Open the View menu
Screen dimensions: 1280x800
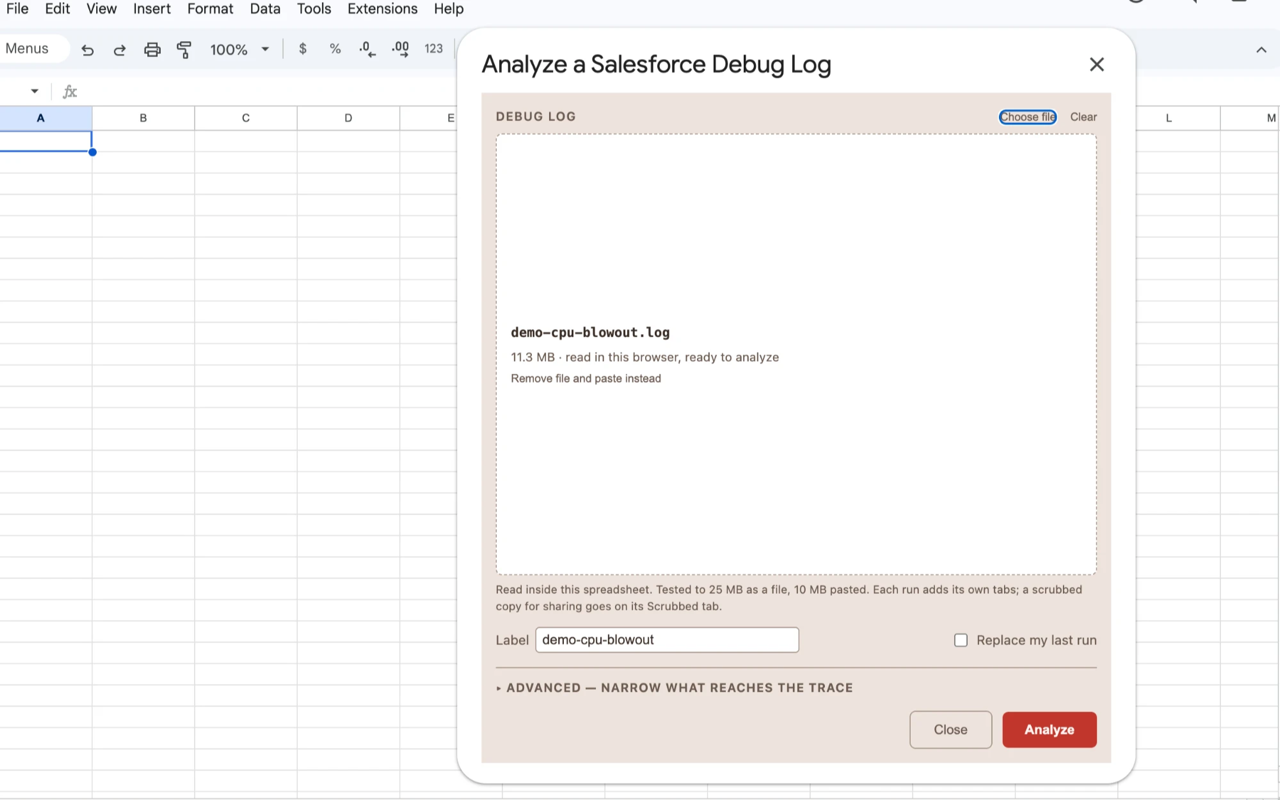point(101,9)
